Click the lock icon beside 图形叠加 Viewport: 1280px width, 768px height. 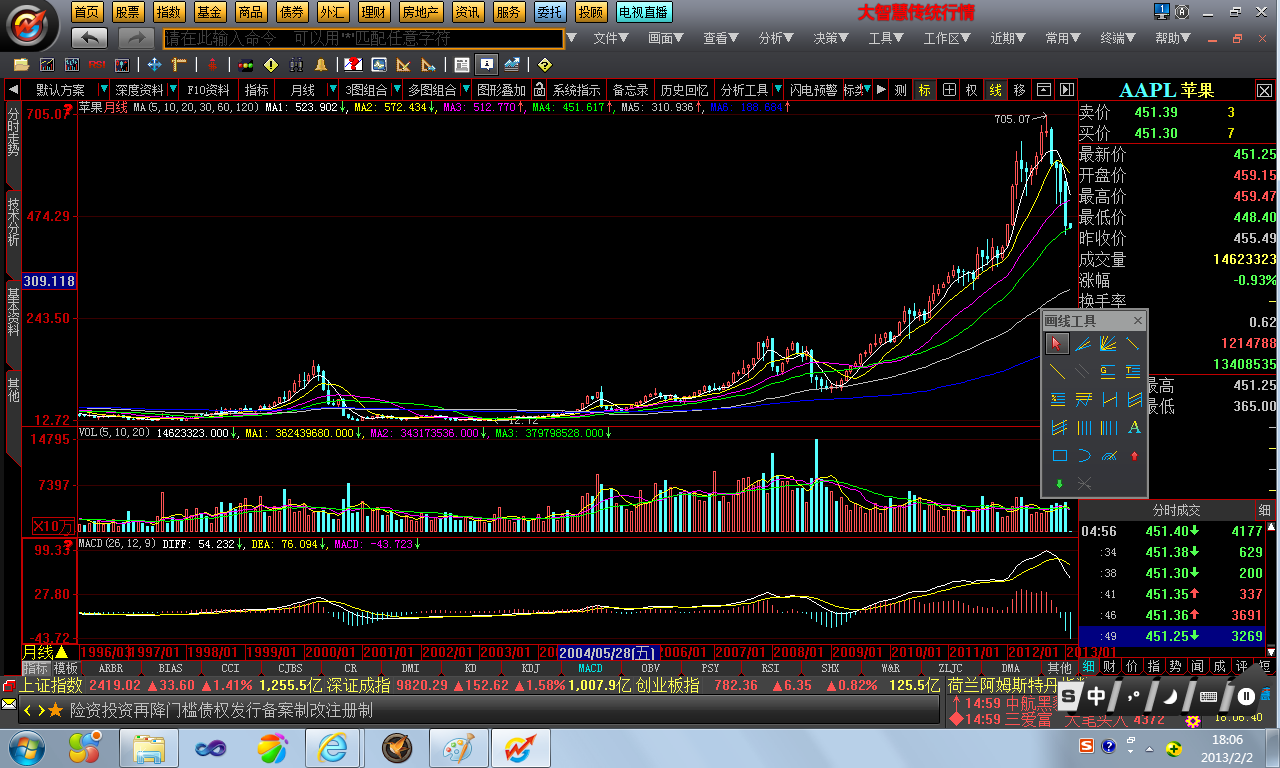point(539,89)
